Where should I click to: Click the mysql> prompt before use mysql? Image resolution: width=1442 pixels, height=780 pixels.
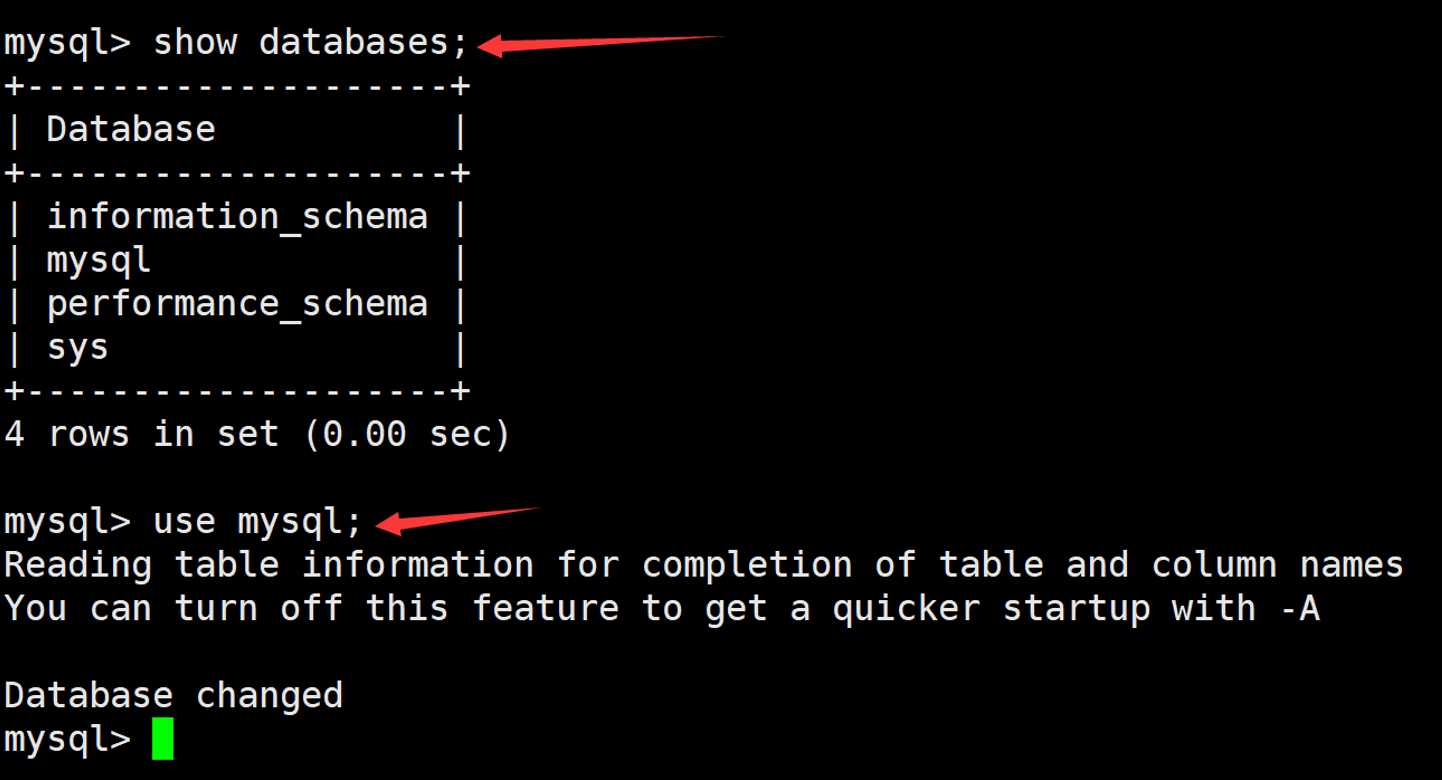pyautogui.click(x=67, y=521)
